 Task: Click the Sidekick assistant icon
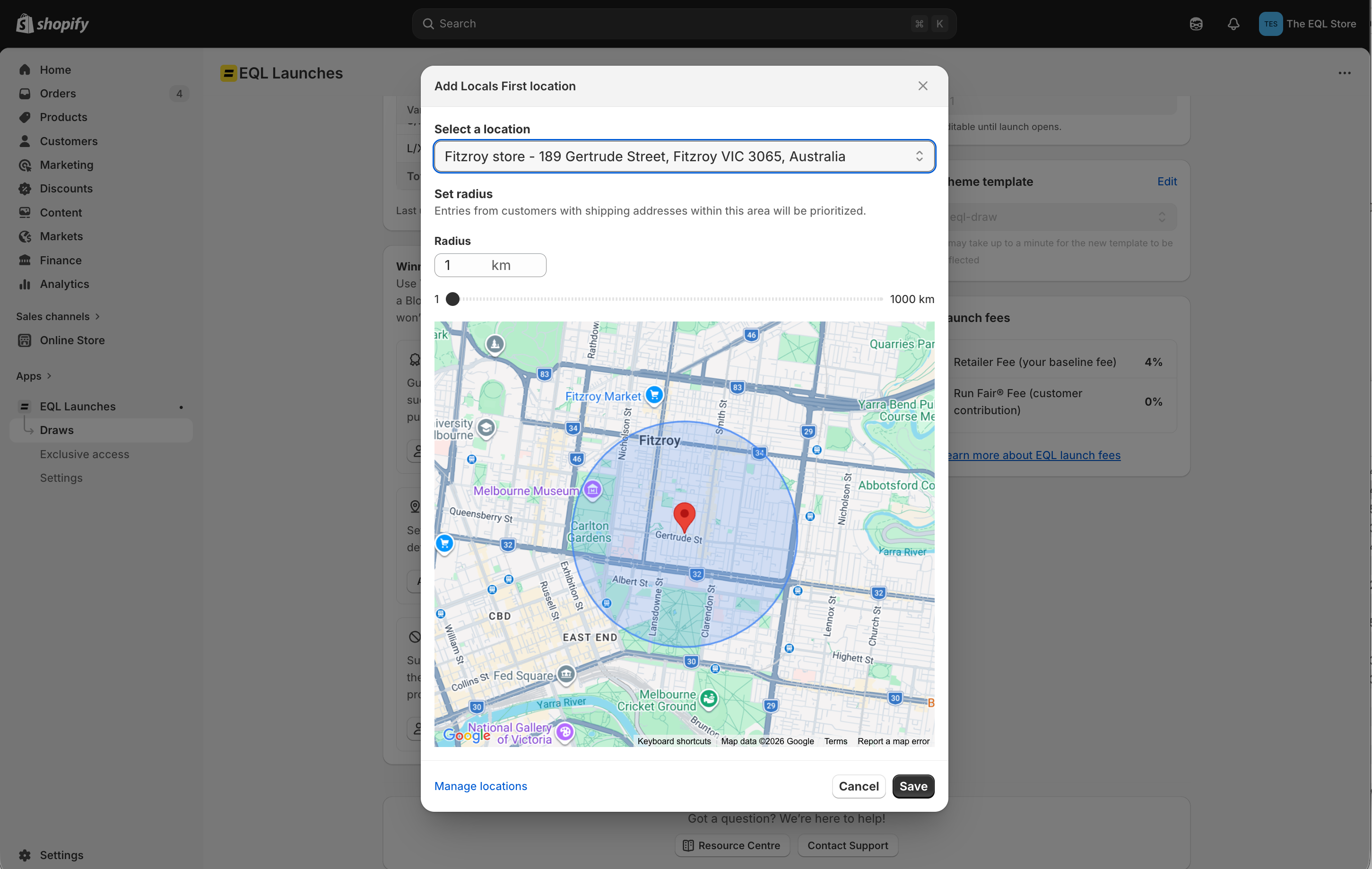coord(1196,23)
